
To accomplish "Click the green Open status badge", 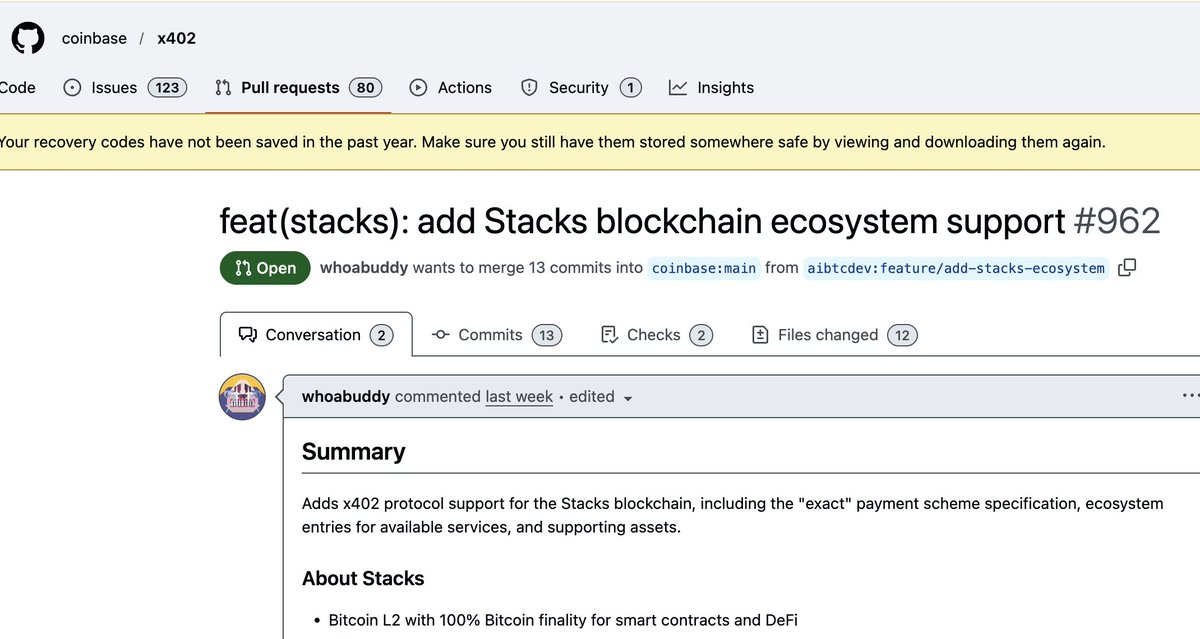I will pos(265,268).
